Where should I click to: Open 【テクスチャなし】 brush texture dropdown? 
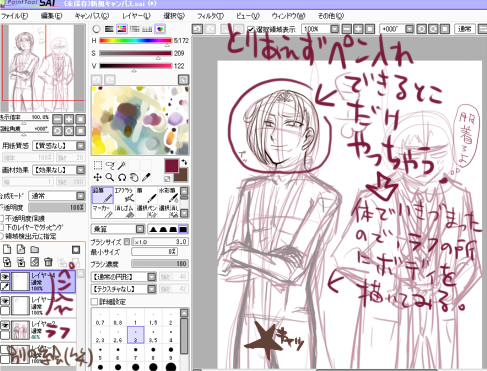pos(123,289)
